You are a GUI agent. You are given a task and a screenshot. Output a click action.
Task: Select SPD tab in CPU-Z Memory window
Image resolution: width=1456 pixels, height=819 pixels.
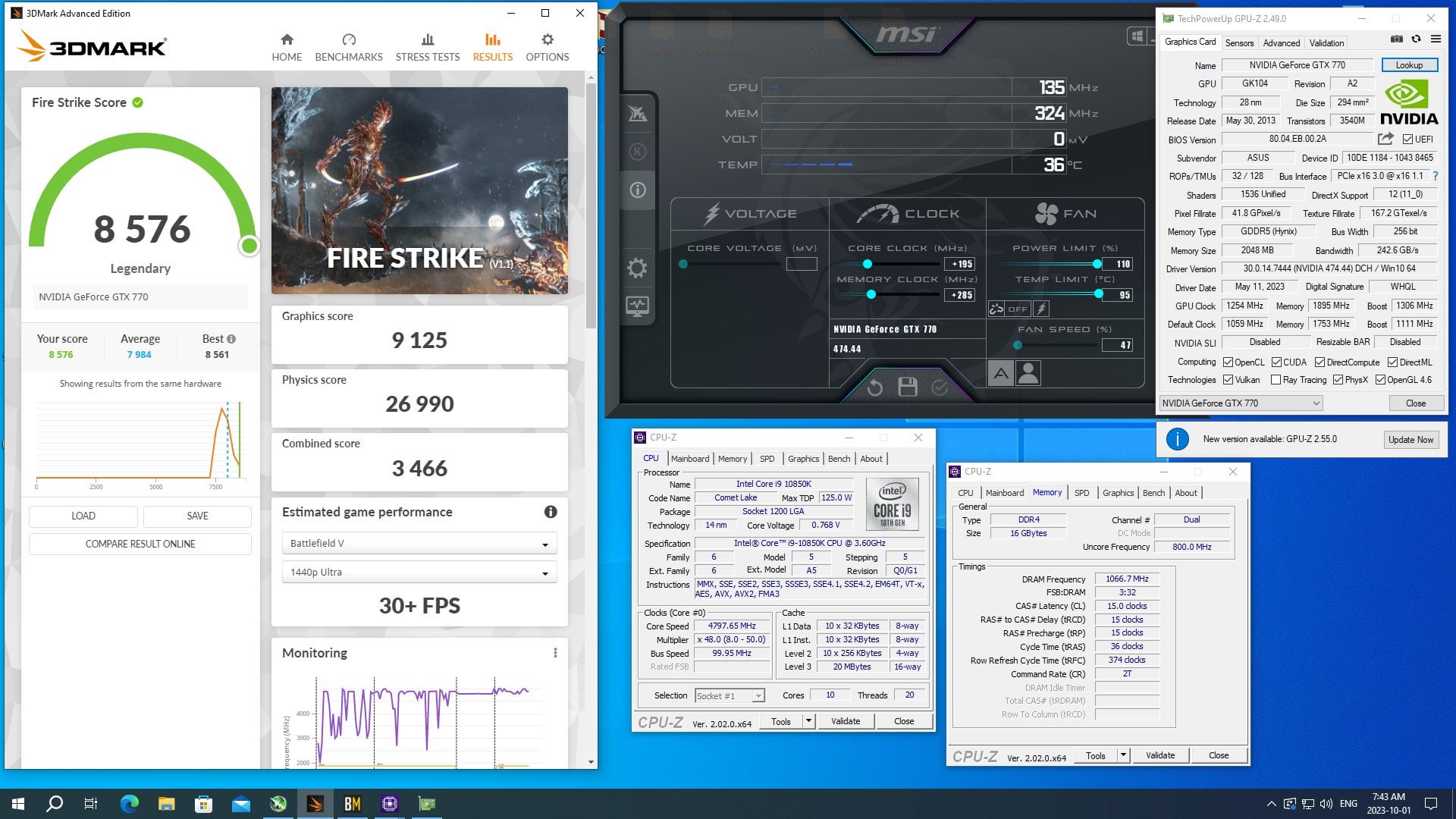click(1082, 493)
